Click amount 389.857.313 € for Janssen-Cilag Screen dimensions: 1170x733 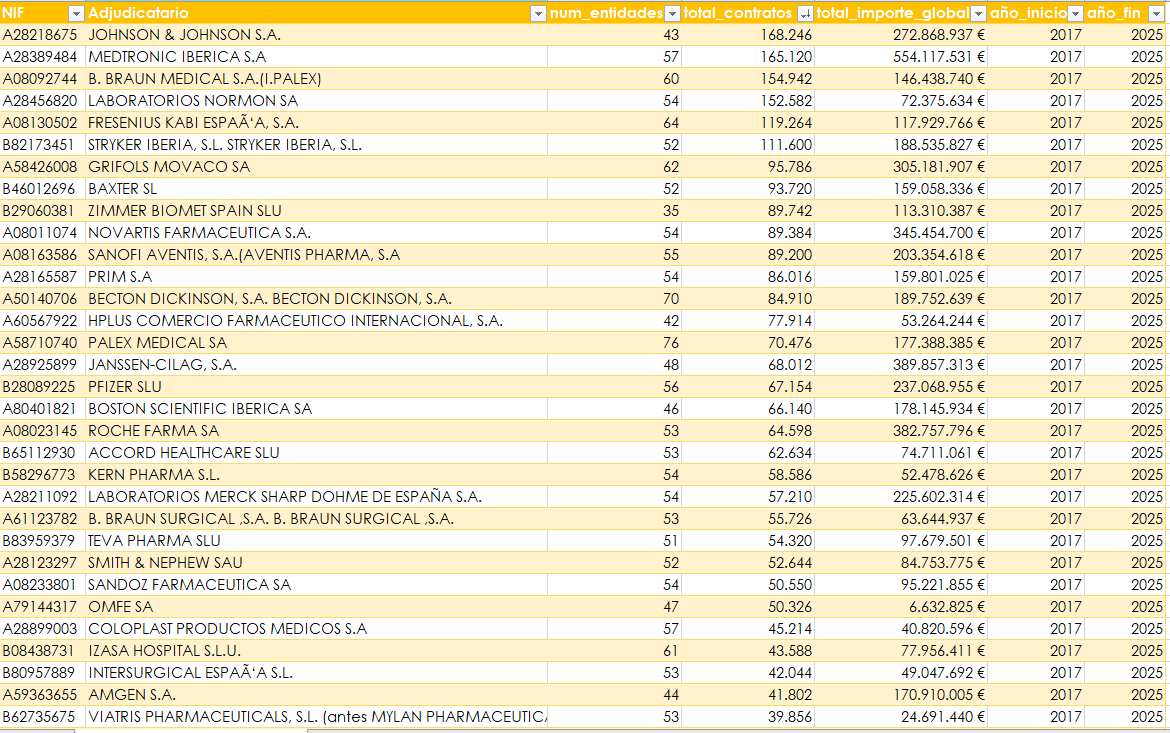pos(901,365)
